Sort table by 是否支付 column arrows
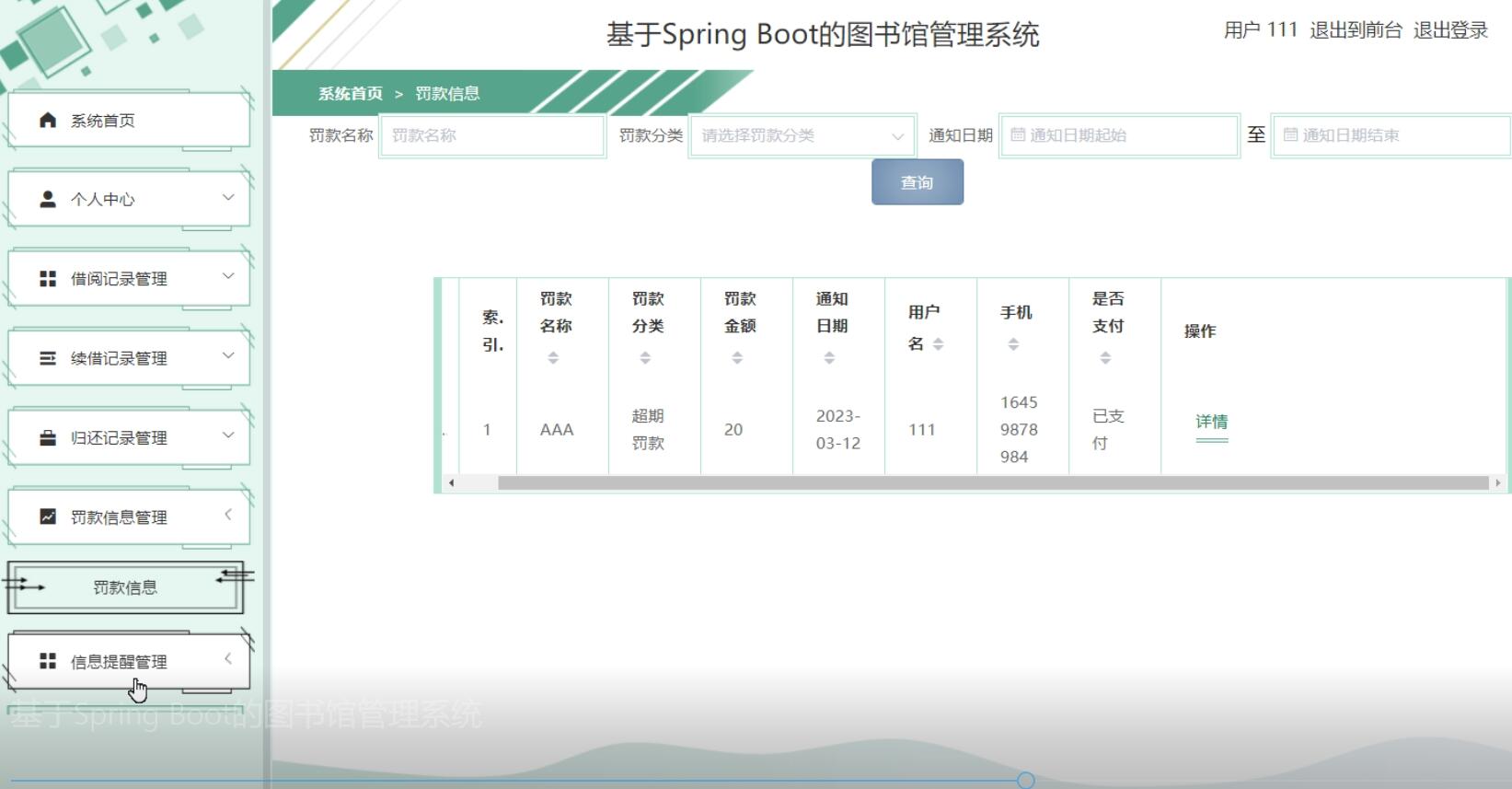This screenshot has height=789, width=1512. coord(1105,358)
